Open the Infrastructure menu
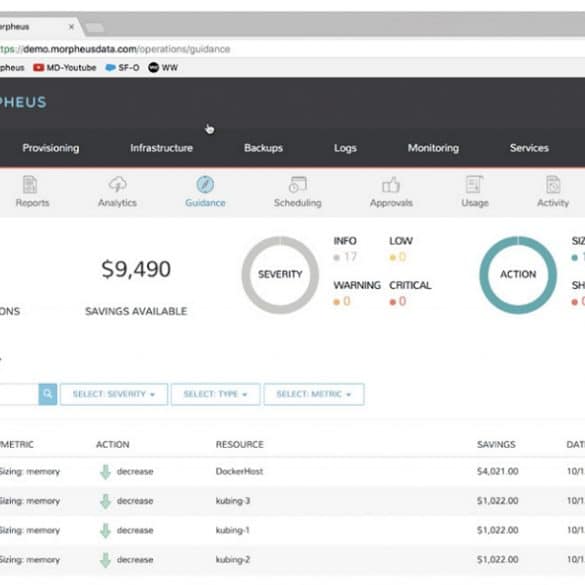Image resolution: width=585 pixels, height=585 pixels. tap(162, 148)
